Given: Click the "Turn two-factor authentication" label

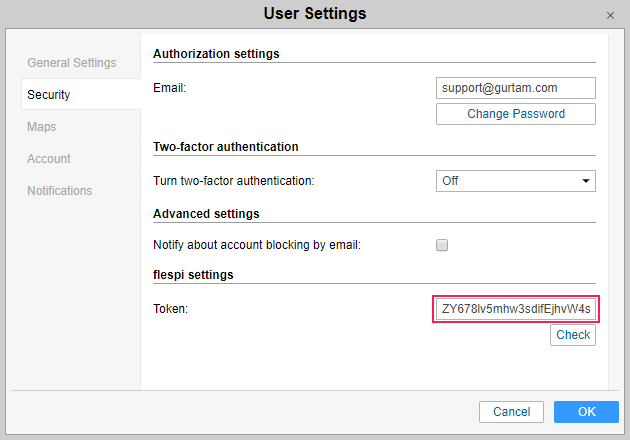Looking at the screenshot, I should [x=233, y=181].
